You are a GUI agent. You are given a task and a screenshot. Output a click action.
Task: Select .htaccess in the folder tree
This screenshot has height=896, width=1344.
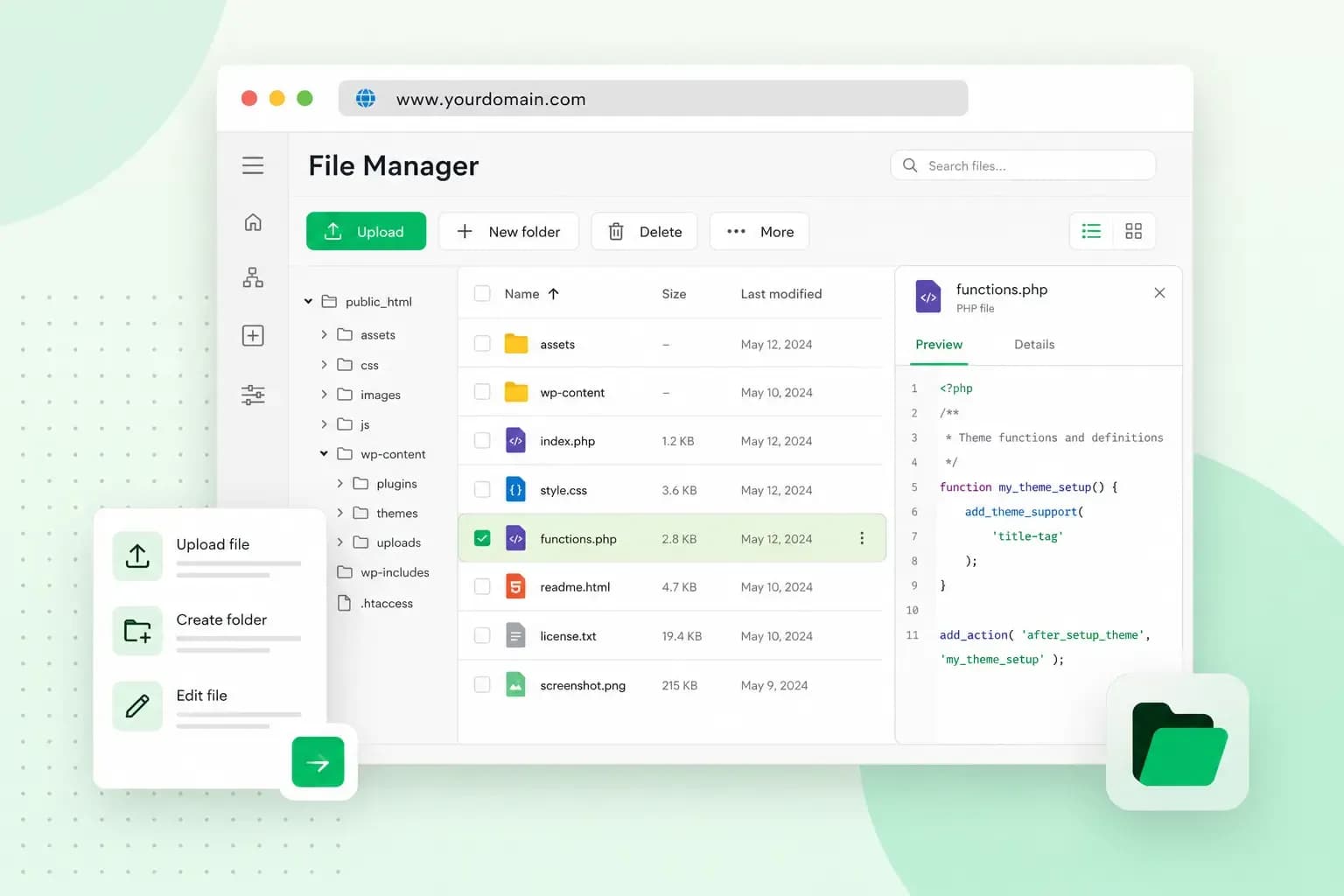(387, 603)
